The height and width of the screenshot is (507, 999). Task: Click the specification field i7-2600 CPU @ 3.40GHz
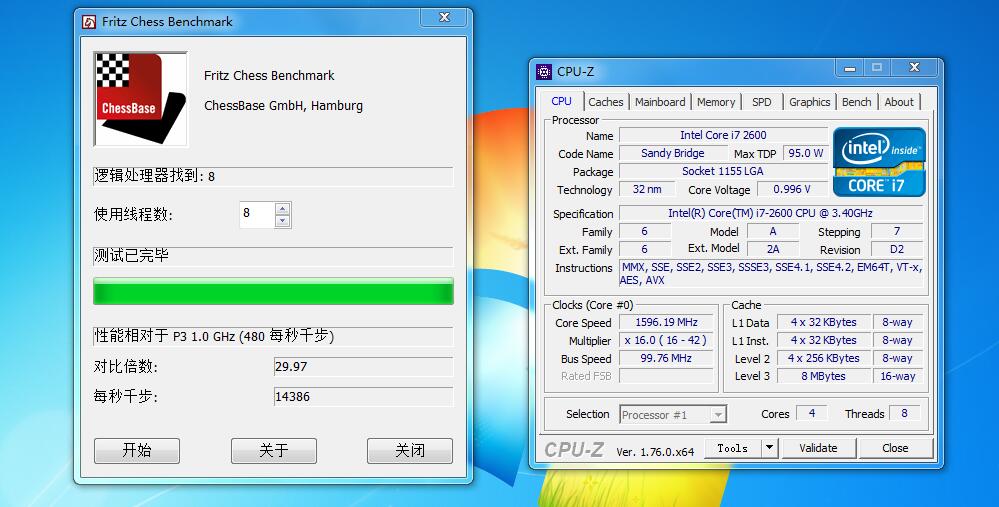(x=771, y=213)
